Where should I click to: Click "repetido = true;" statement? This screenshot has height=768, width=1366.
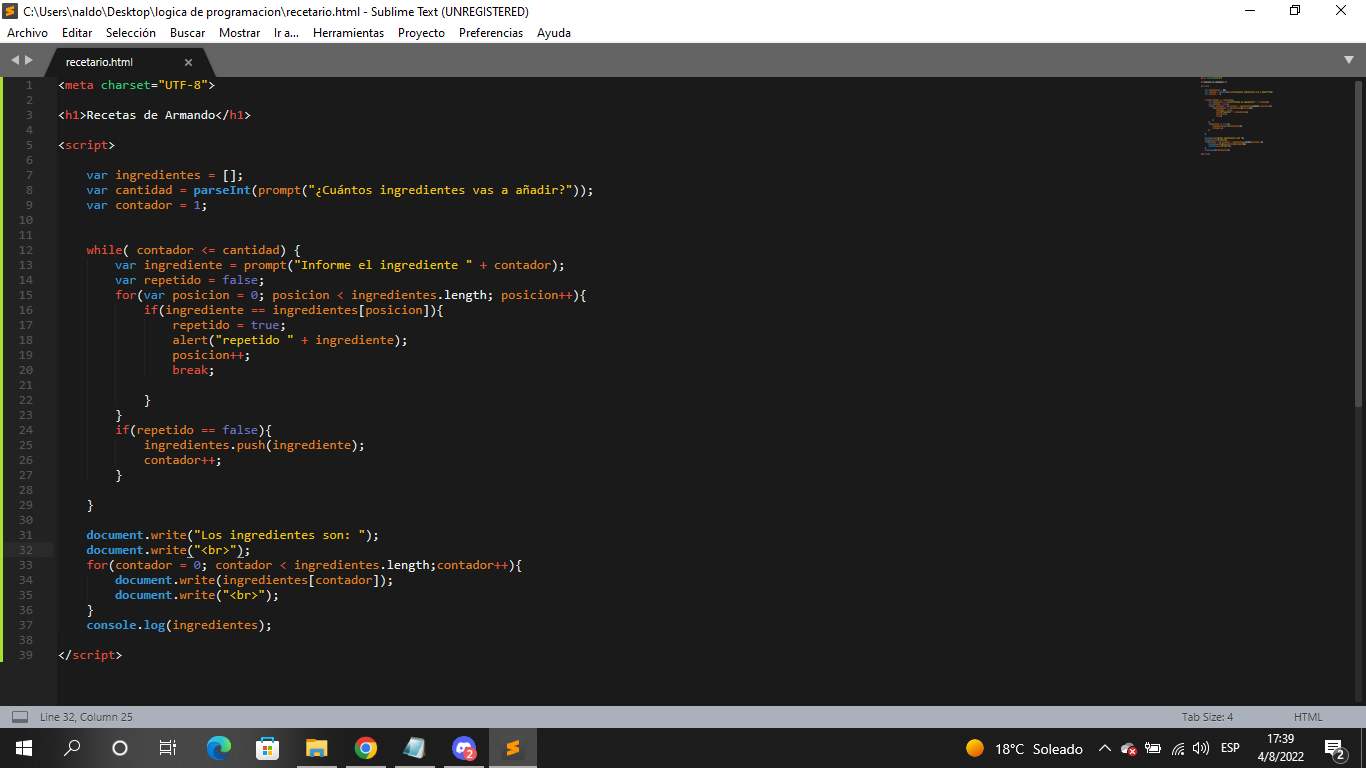pyautogui.click(x=229, y=325)
